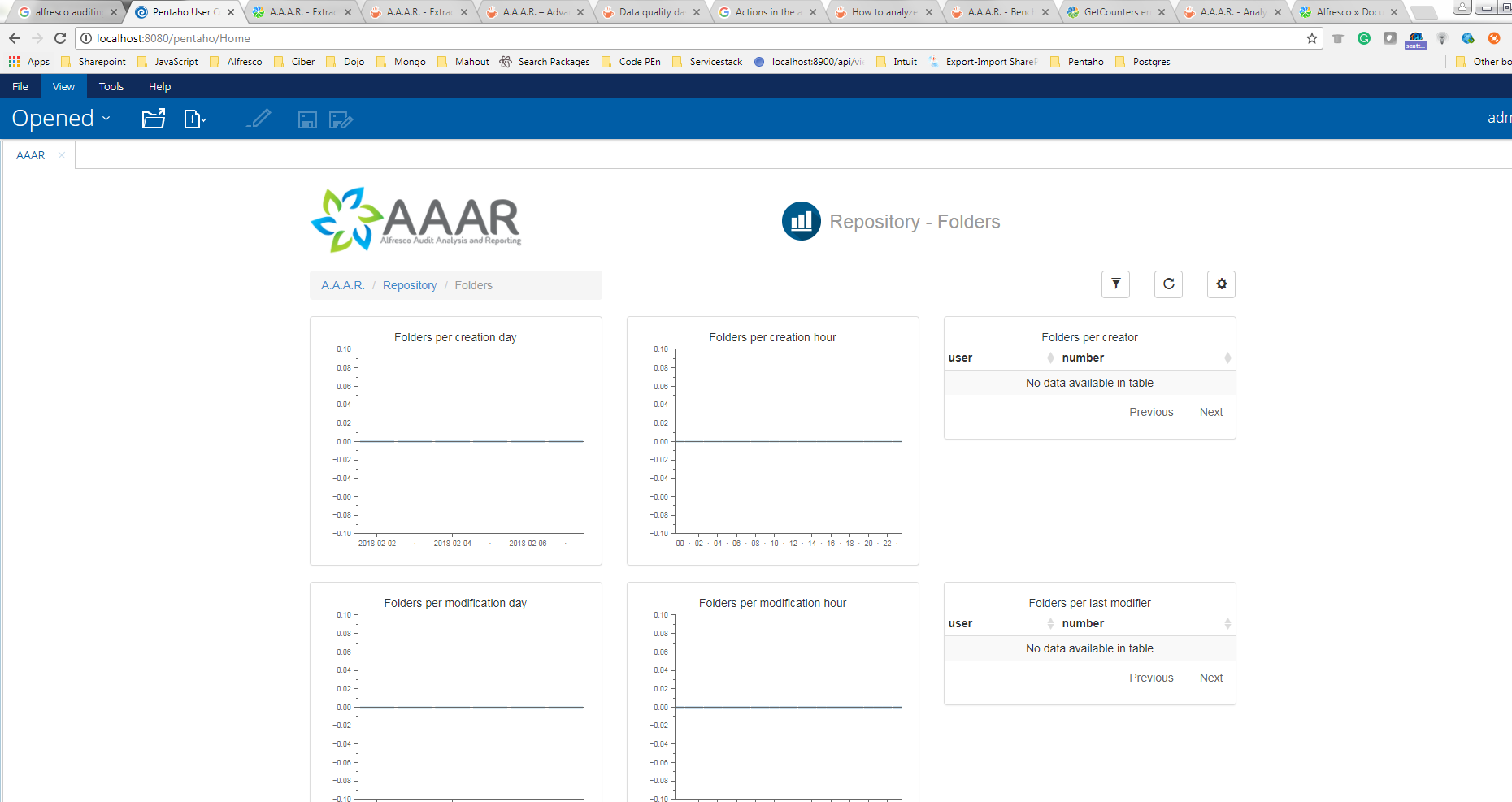This screenshot has height=802, width=1512.
Task: Click the pencil edit icon in the toolbar
Action: (259, 119)
